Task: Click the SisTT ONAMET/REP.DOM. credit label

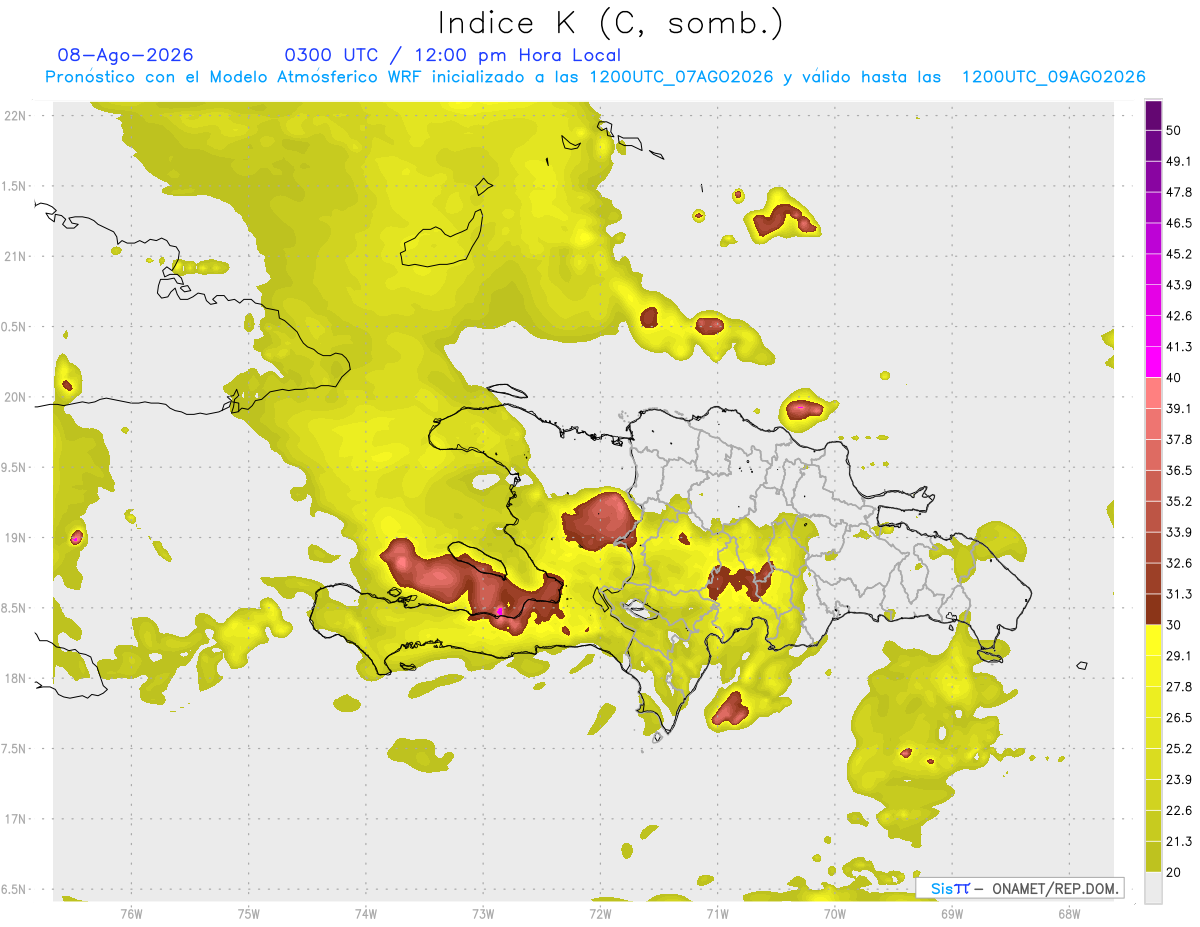Action: point(1020,888)
